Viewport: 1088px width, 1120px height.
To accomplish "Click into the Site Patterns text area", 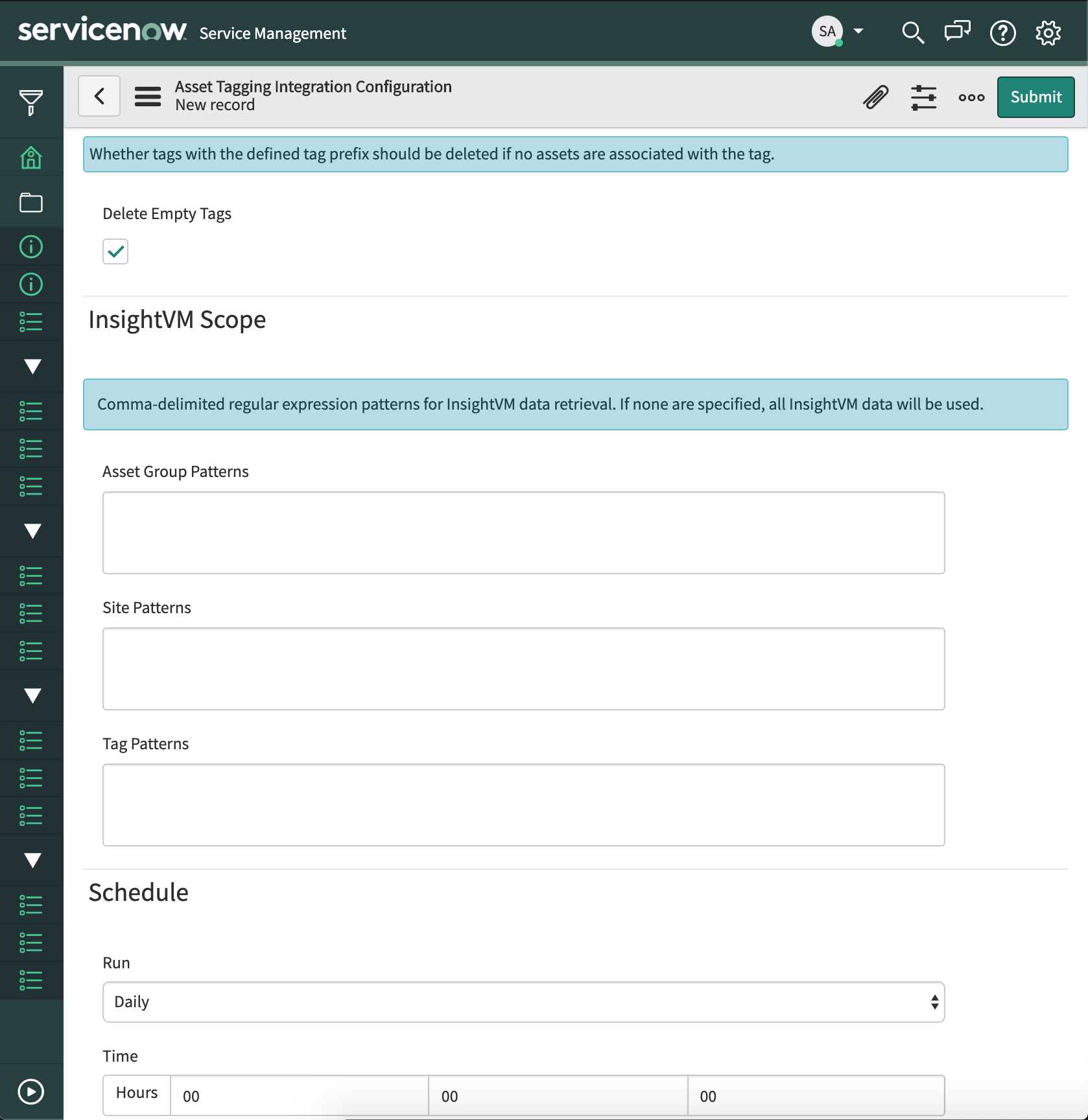I will click(x=523, y=669).
